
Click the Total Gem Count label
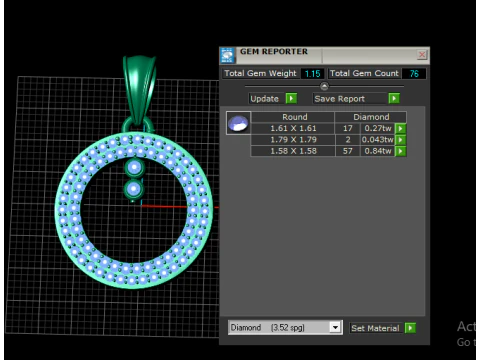pyautogui.click(x=364, y=73)
